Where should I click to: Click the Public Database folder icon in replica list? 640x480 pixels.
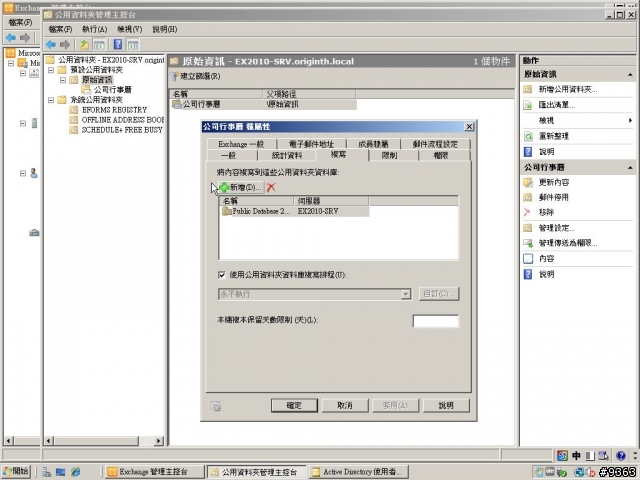[x=227, y=211]
